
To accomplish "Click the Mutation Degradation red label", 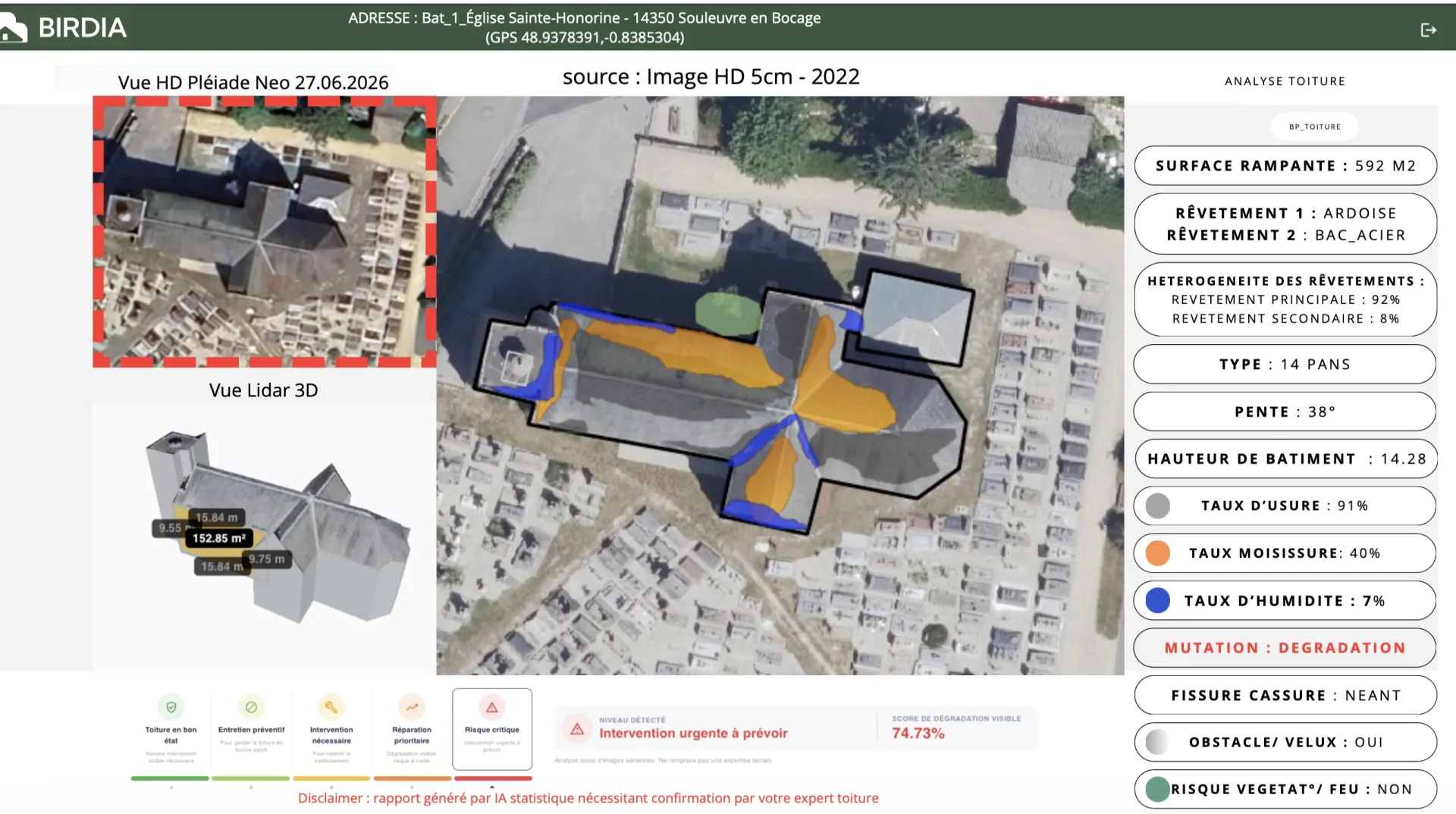I will click(x=1285, y=648).
